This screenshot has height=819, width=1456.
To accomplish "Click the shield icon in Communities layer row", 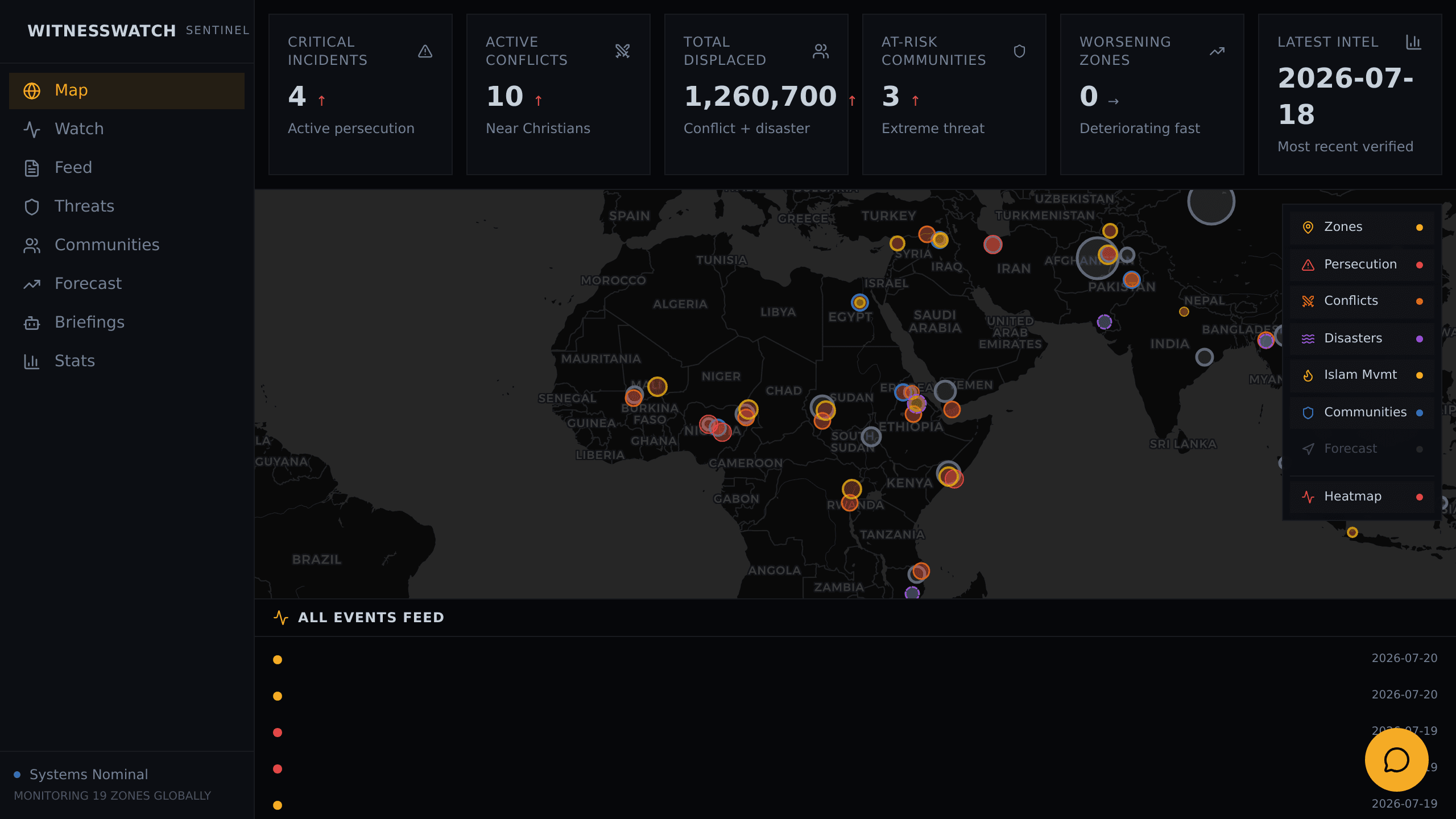I will (x=1308, y=413).
